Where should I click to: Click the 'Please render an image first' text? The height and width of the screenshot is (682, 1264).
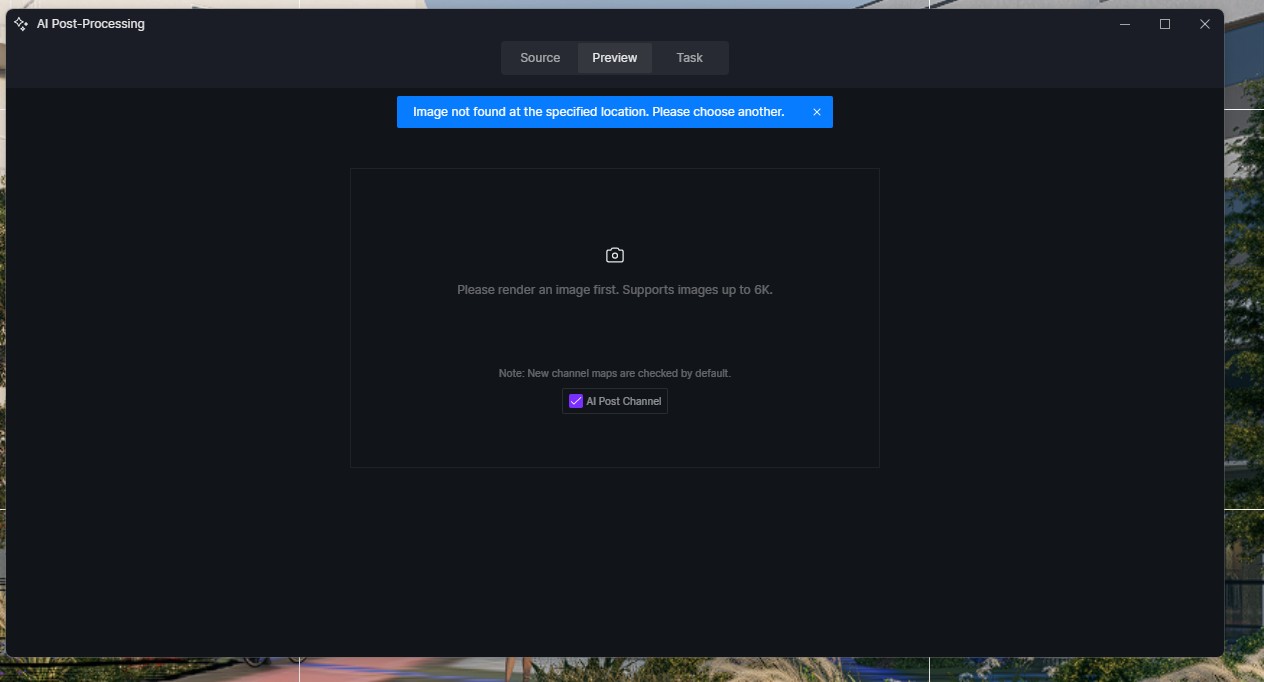pos(615,290)
